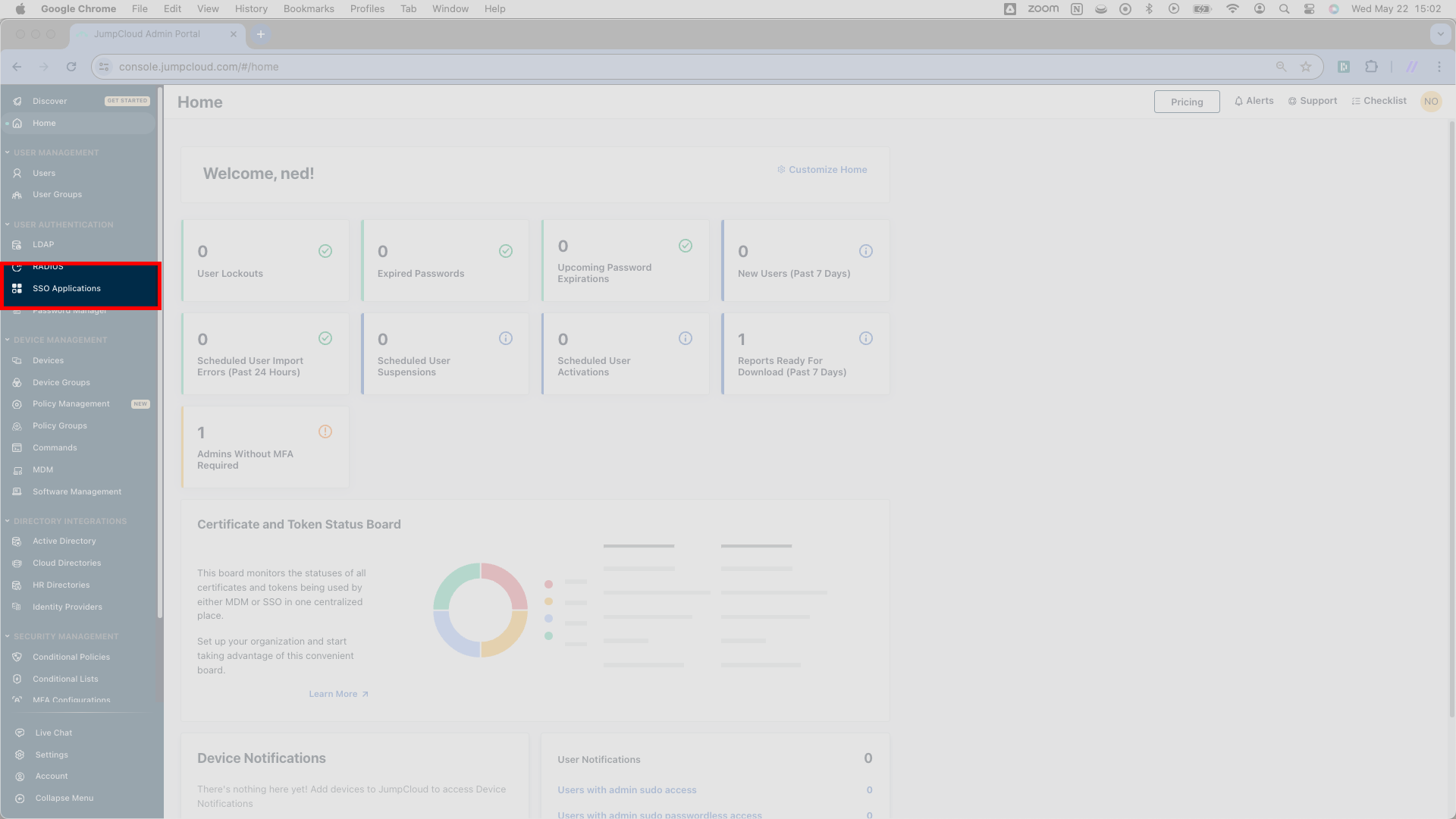The width and height of the screenshot is (1456, 819).
Task: Open Commands in the sidebar
Action: (x=55, y=447)
